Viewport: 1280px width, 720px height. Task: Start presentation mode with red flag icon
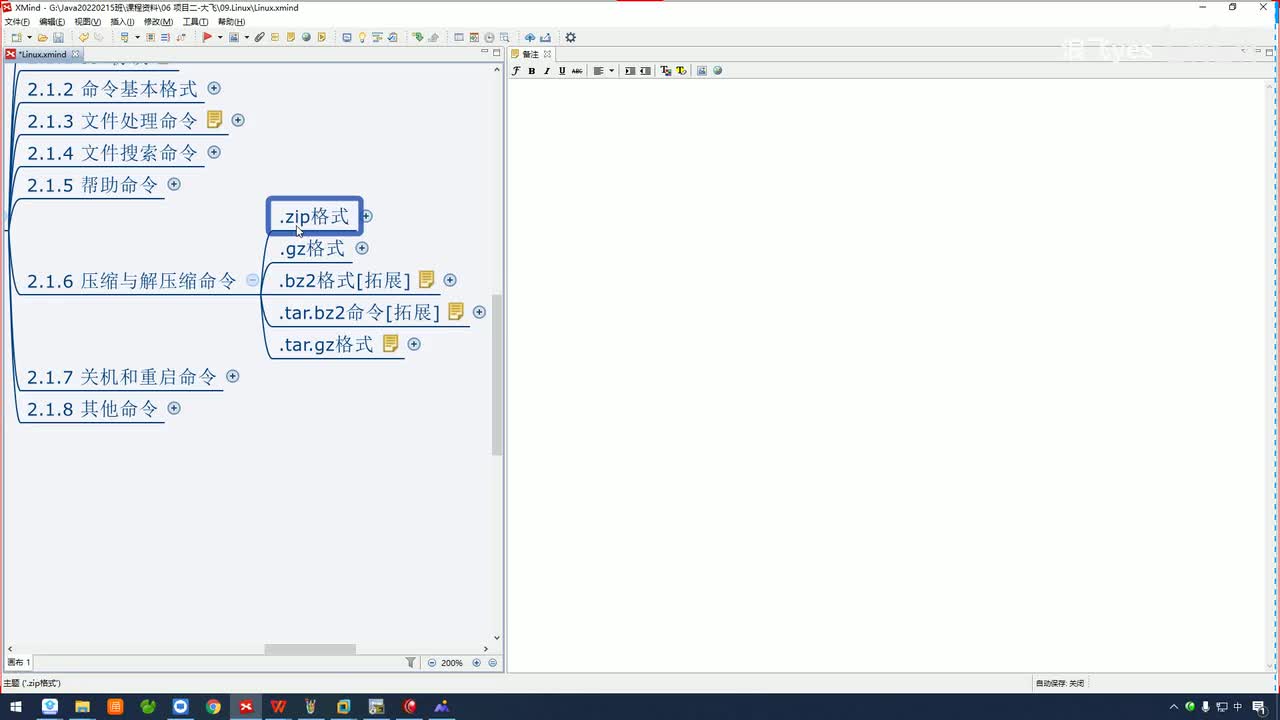[207, 37]
